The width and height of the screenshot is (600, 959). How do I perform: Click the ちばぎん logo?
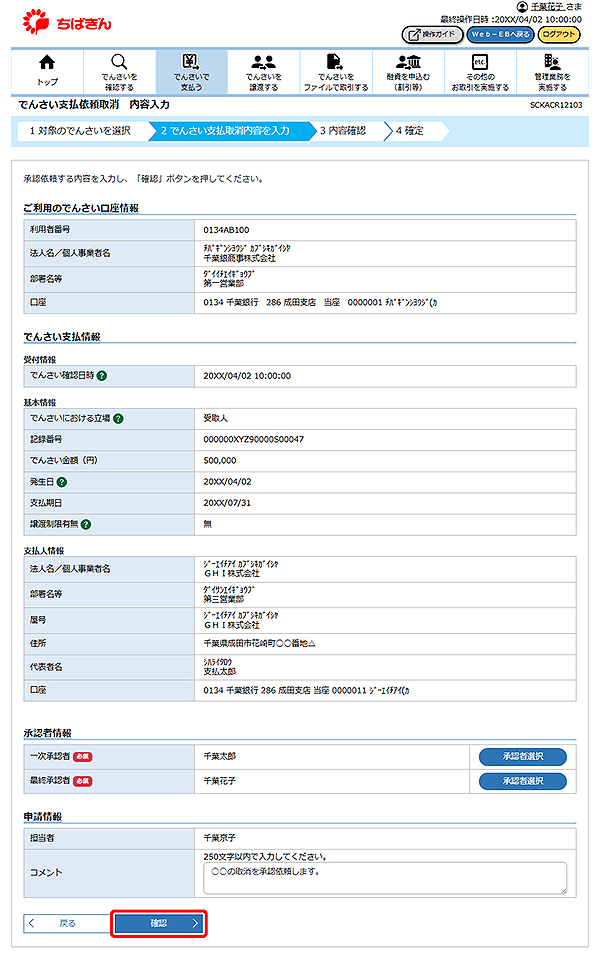[x=67, y=23]
